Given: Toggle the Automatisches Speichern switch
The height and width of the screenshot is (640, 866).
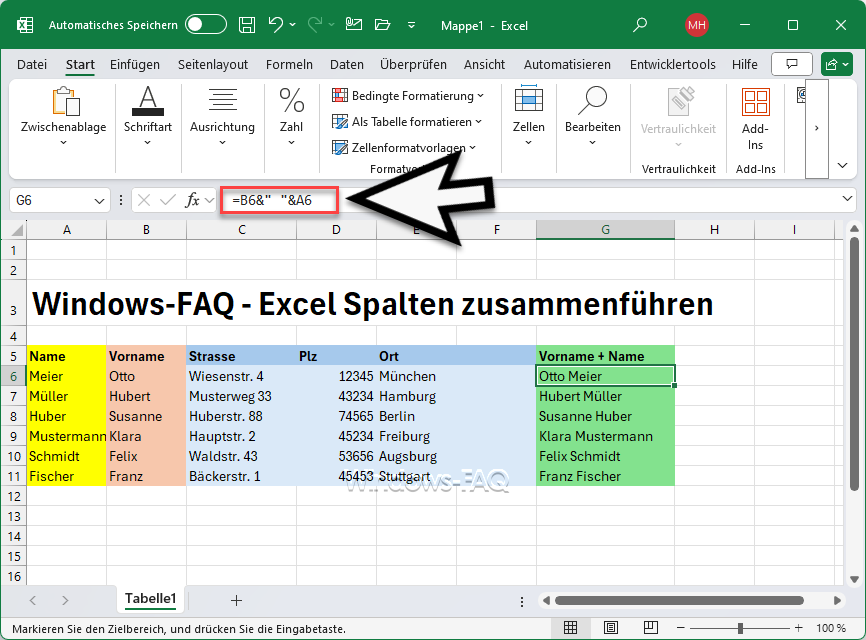Looking at the screenshot, I should 205,25.
